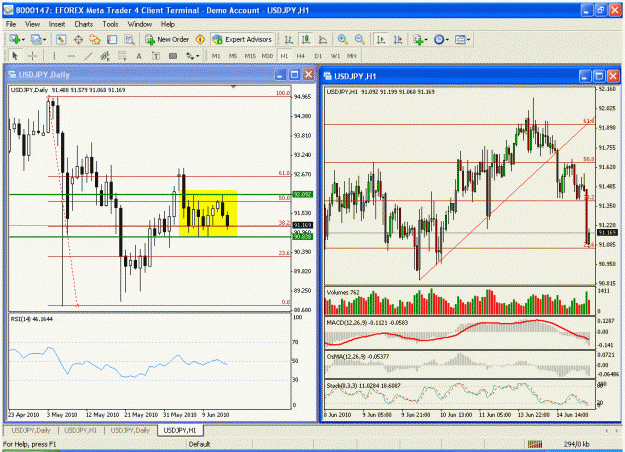Toggle the Auto Scroll chart icon
The image size is (625, 452).
381,39
